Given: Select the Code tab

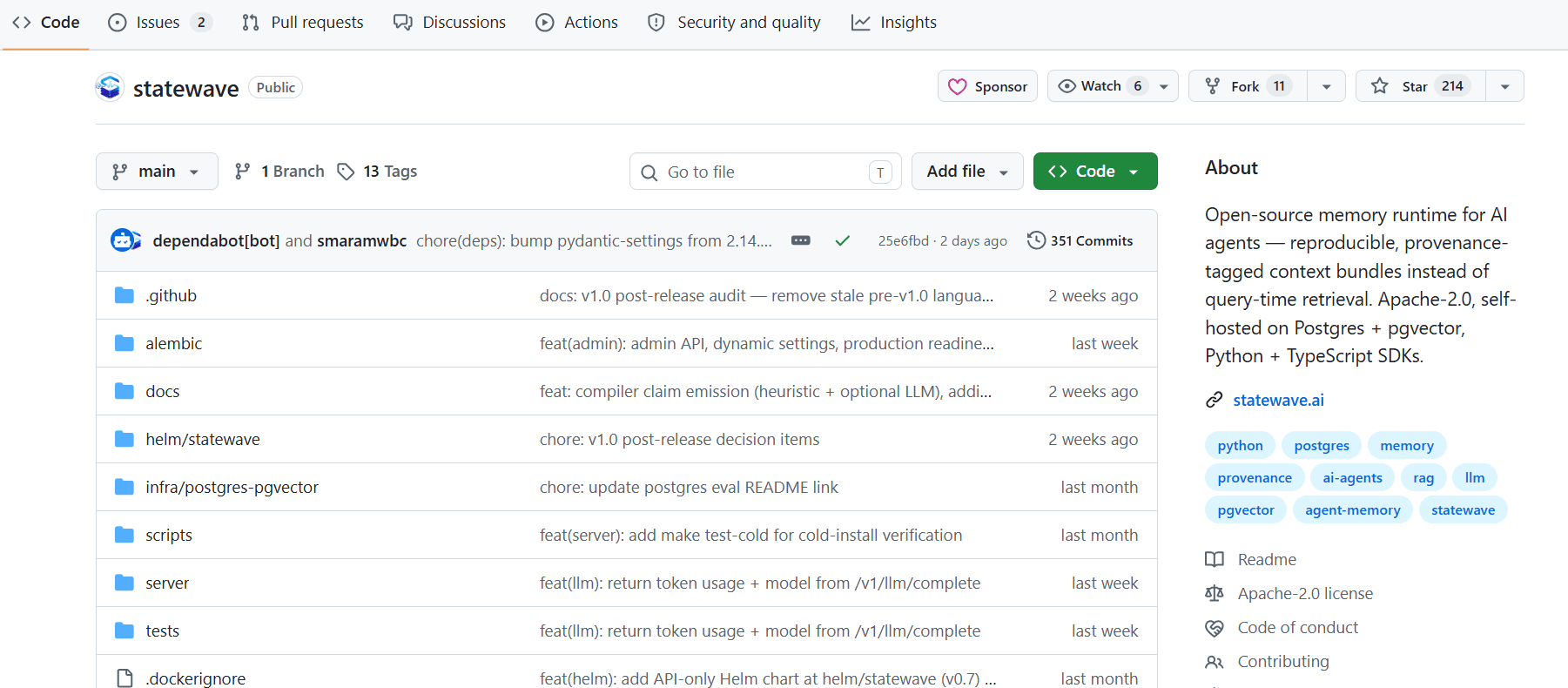Looking at the screenshot, I should [45, 23].
